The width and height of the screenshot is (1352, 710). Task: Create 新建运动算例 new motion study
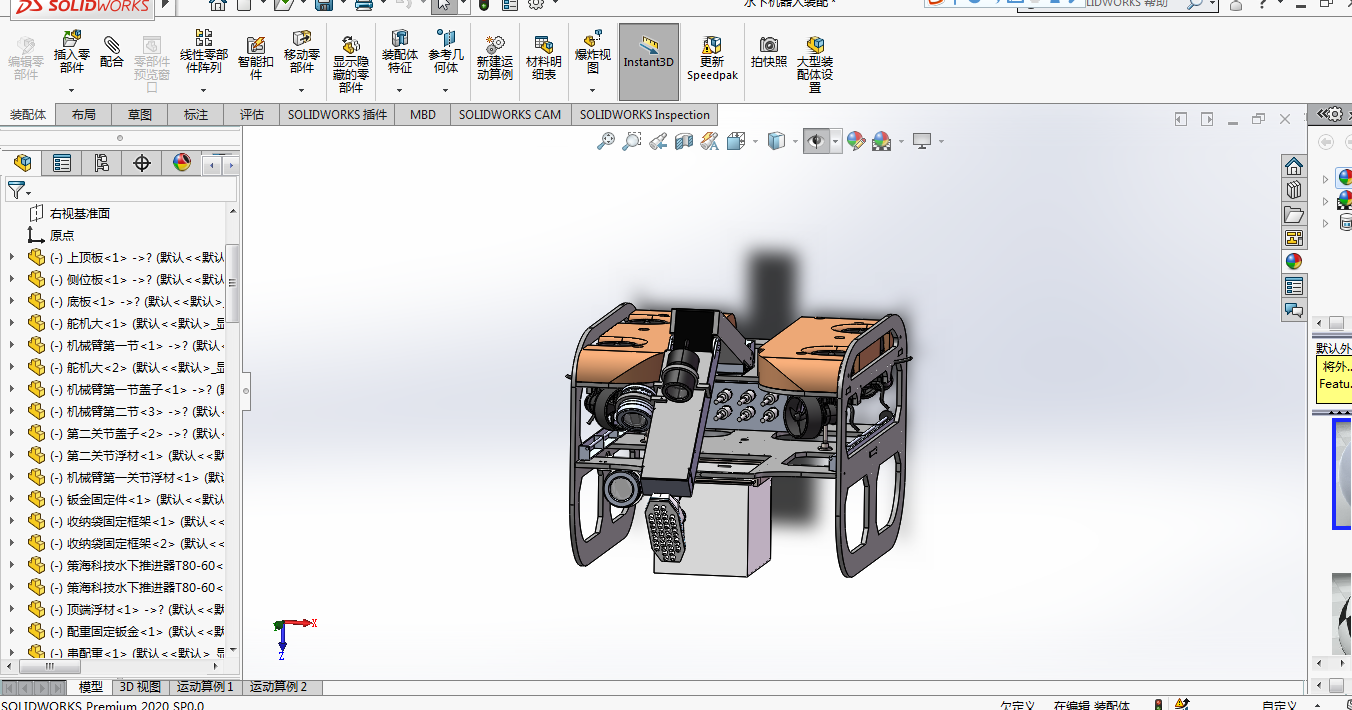[x=494, y=58]
